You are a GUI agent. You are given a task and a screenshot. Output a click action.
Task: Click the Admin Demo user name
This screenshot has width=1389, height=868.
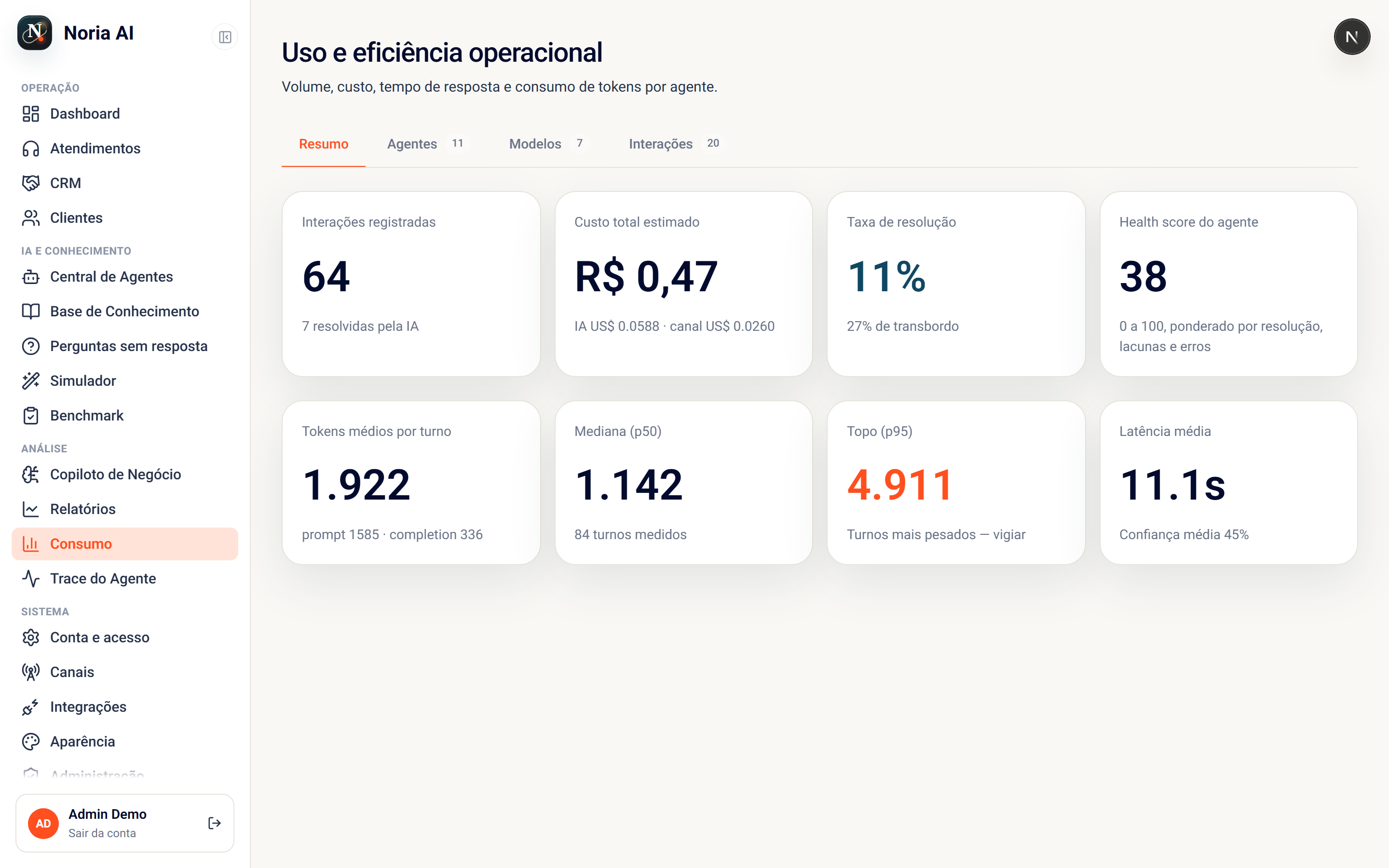coord(108,814)
